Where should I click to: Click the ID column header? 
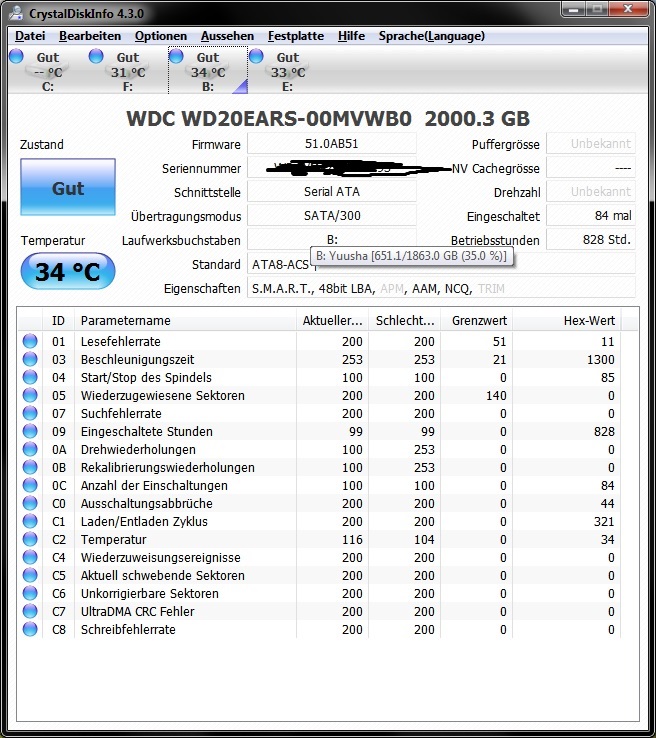click(58, 321)
